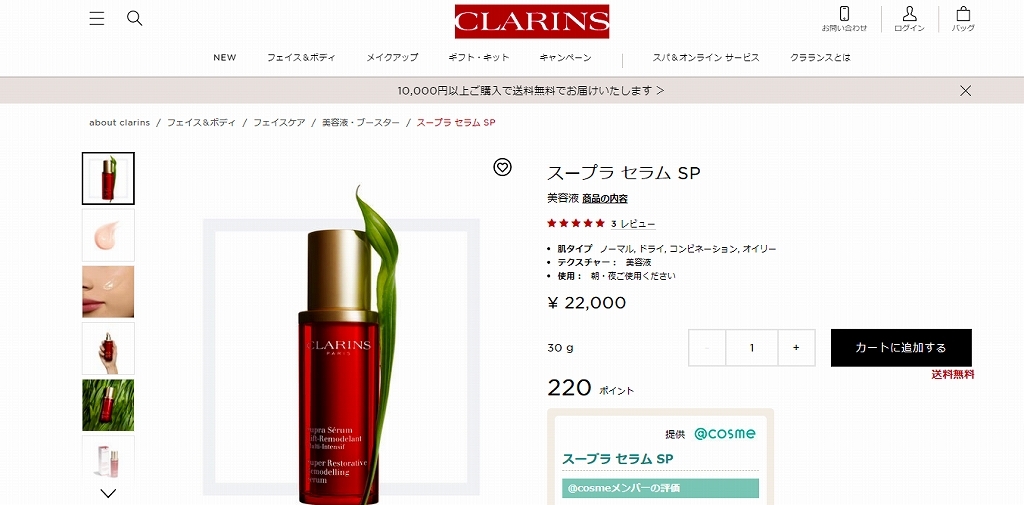Increase quantity with plus button
Viewport: 1024px width, 505px height.
(796, 348)
